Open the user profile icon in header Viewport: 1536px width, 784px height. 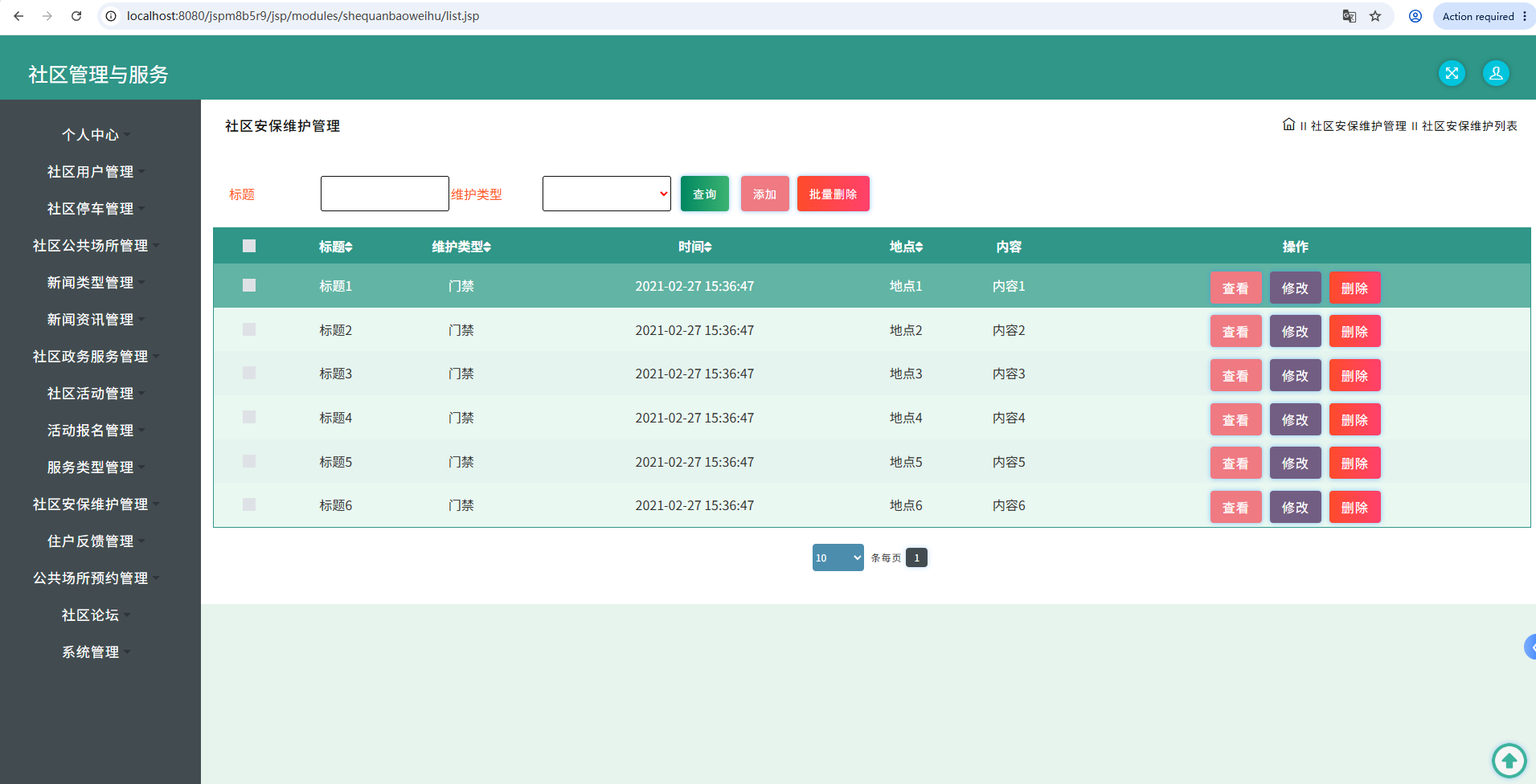tap(1496, 73)
